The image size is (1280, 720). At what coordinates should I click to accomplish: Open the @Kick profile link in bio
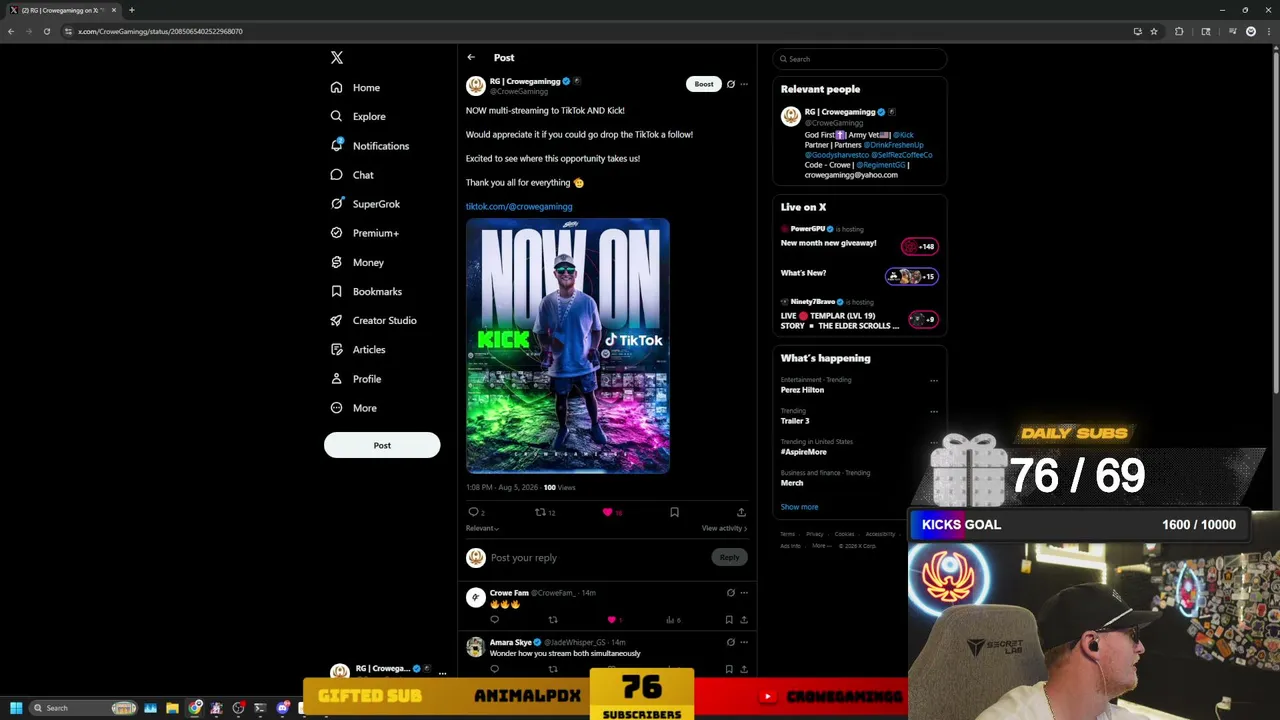(x=903, y=135)
